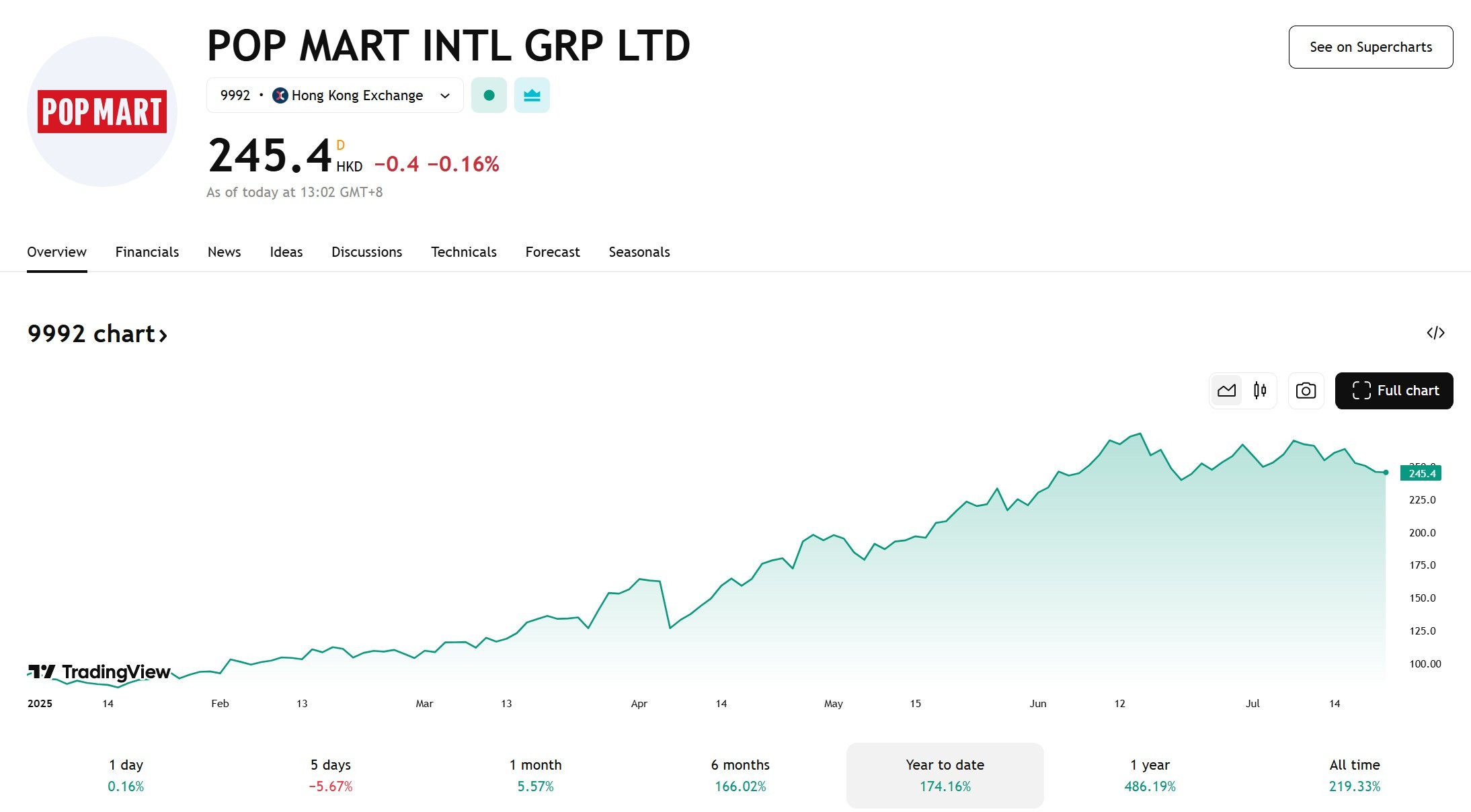Image resolution: width=1471 pixels, height=812 pixels.
Task: Select the 1 day range
Action: (126, 776)
